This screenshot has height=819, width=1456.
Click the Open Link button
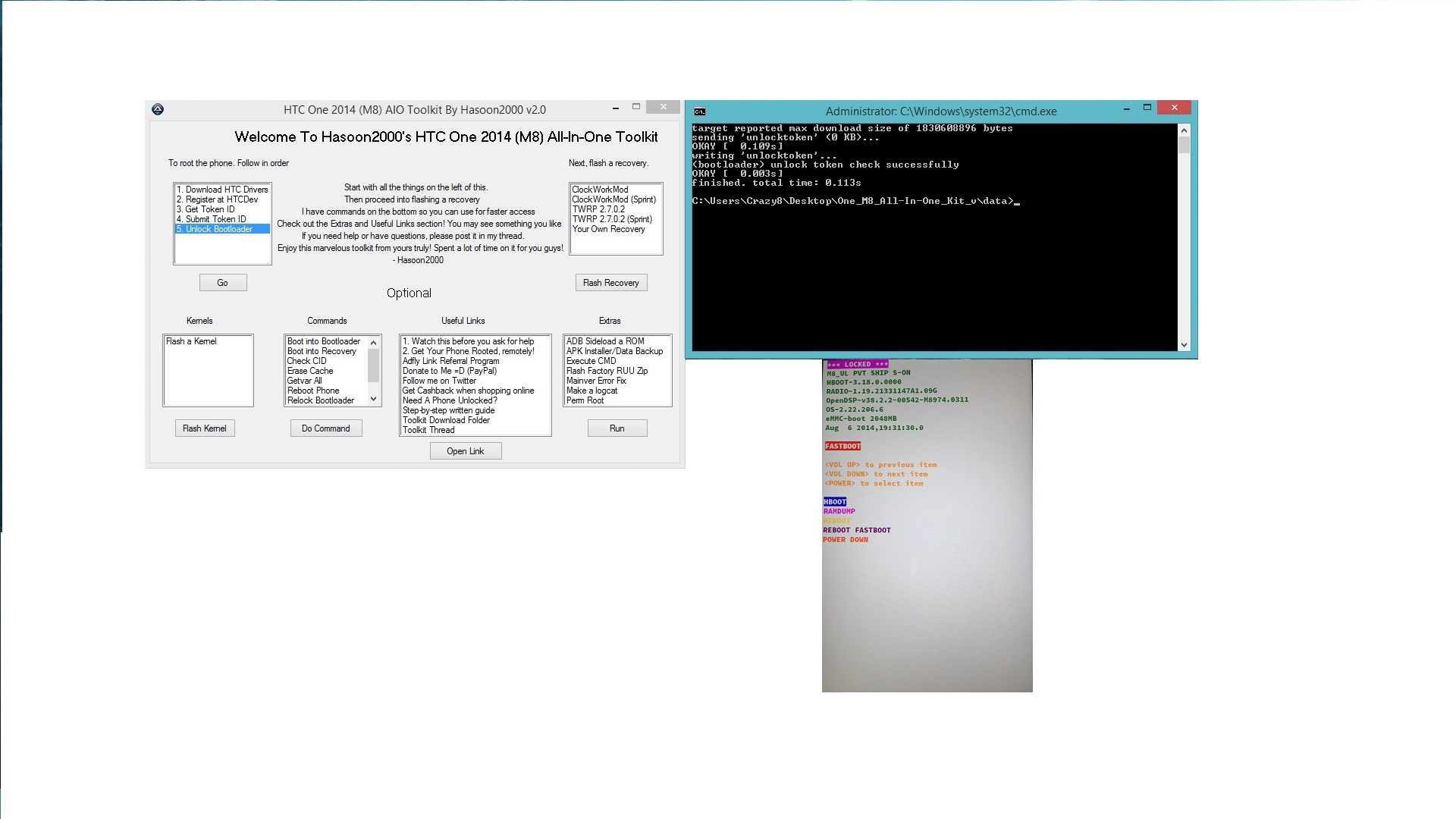[466, 451]
